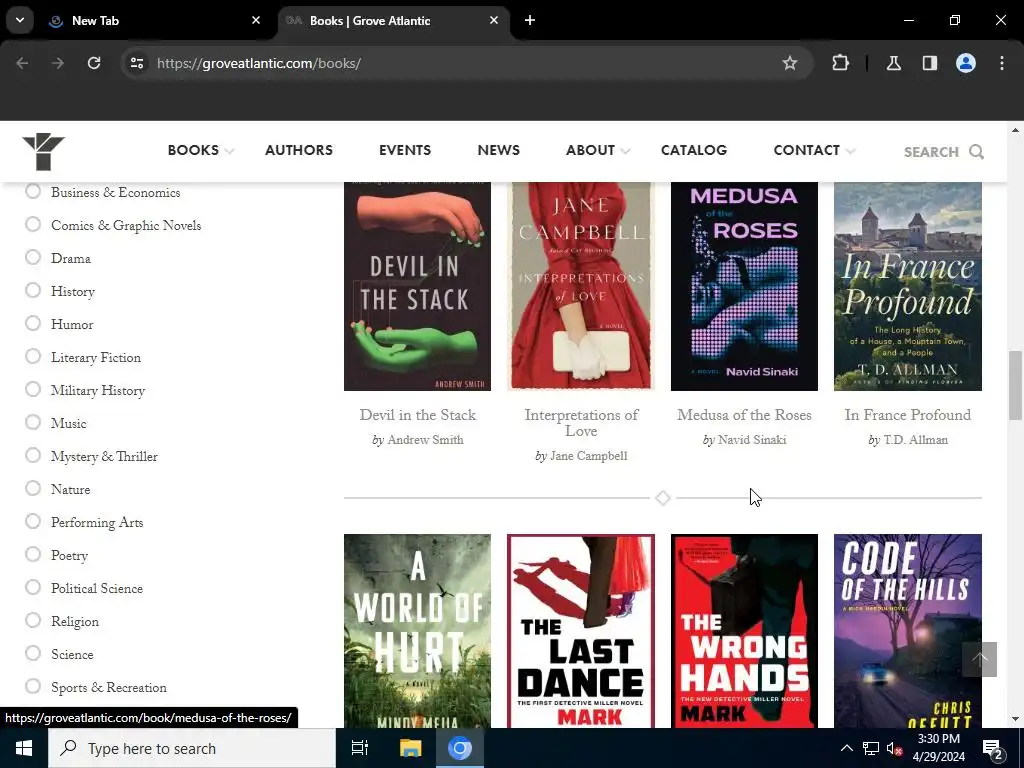1024x768 pixels.
Task: Open Medusa of the Roses title link
Action: click(744, 415)
